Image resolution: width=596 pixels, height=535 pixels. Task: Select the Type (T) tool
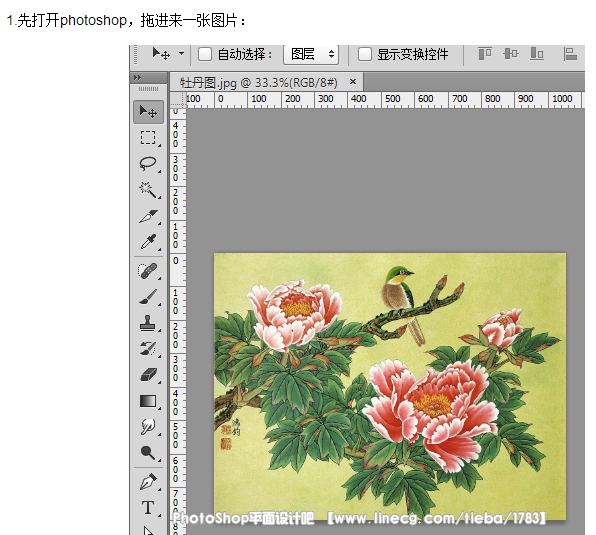[x=148, y=508]
